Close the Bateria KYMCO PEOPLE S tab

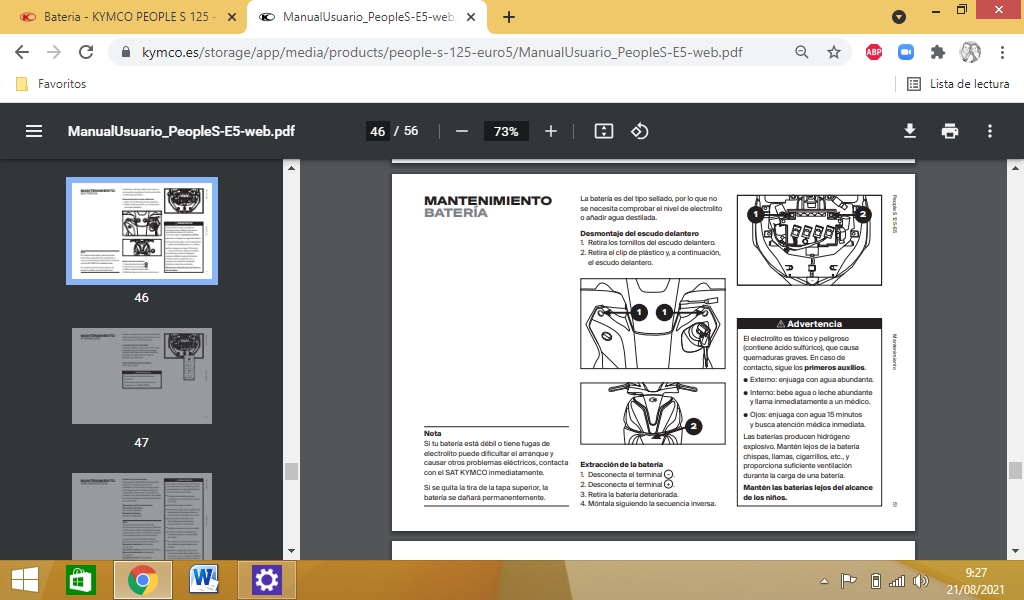coord(232,18)
